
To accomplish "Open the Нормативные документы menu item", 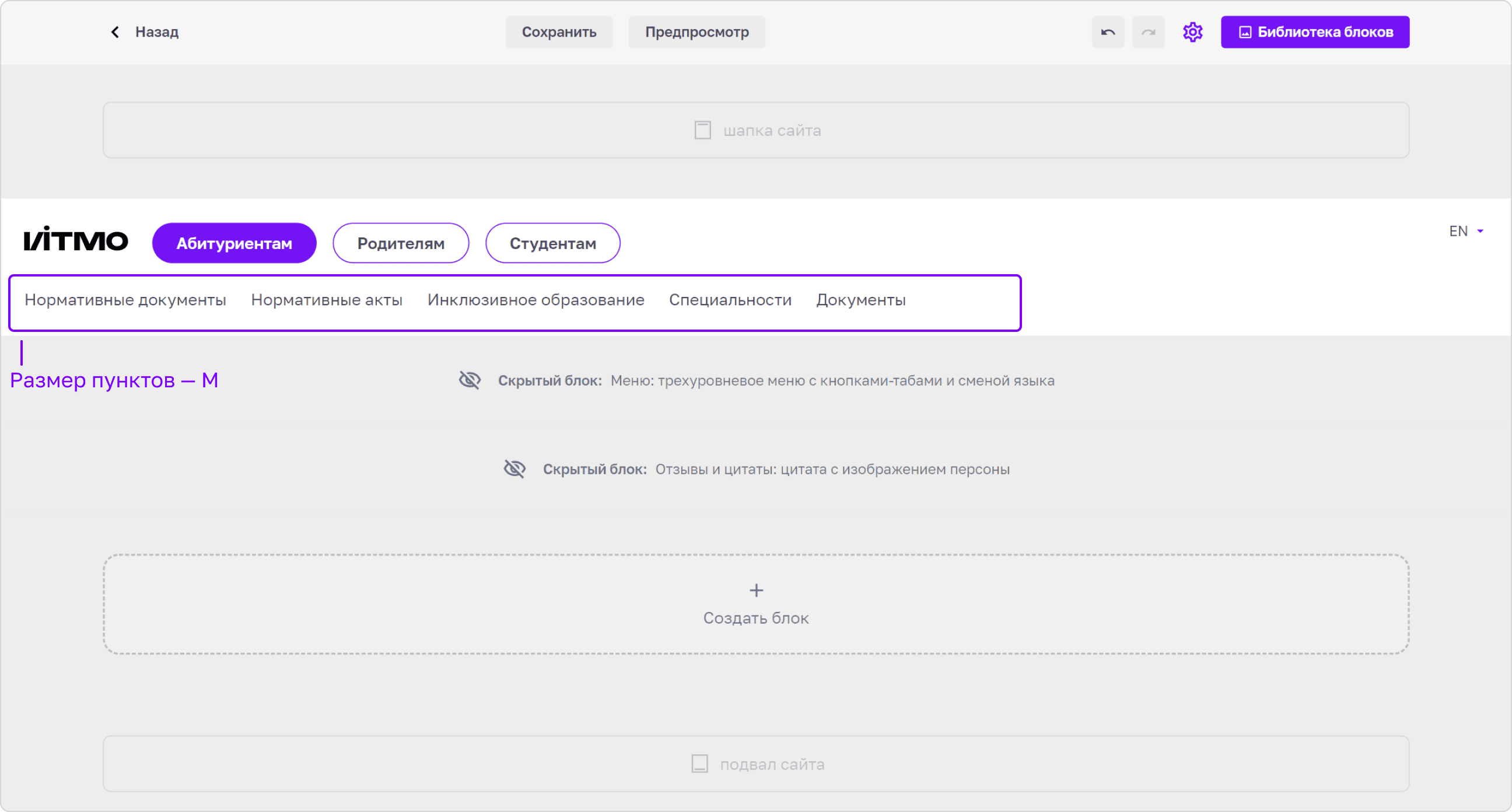I will (125, 300).
